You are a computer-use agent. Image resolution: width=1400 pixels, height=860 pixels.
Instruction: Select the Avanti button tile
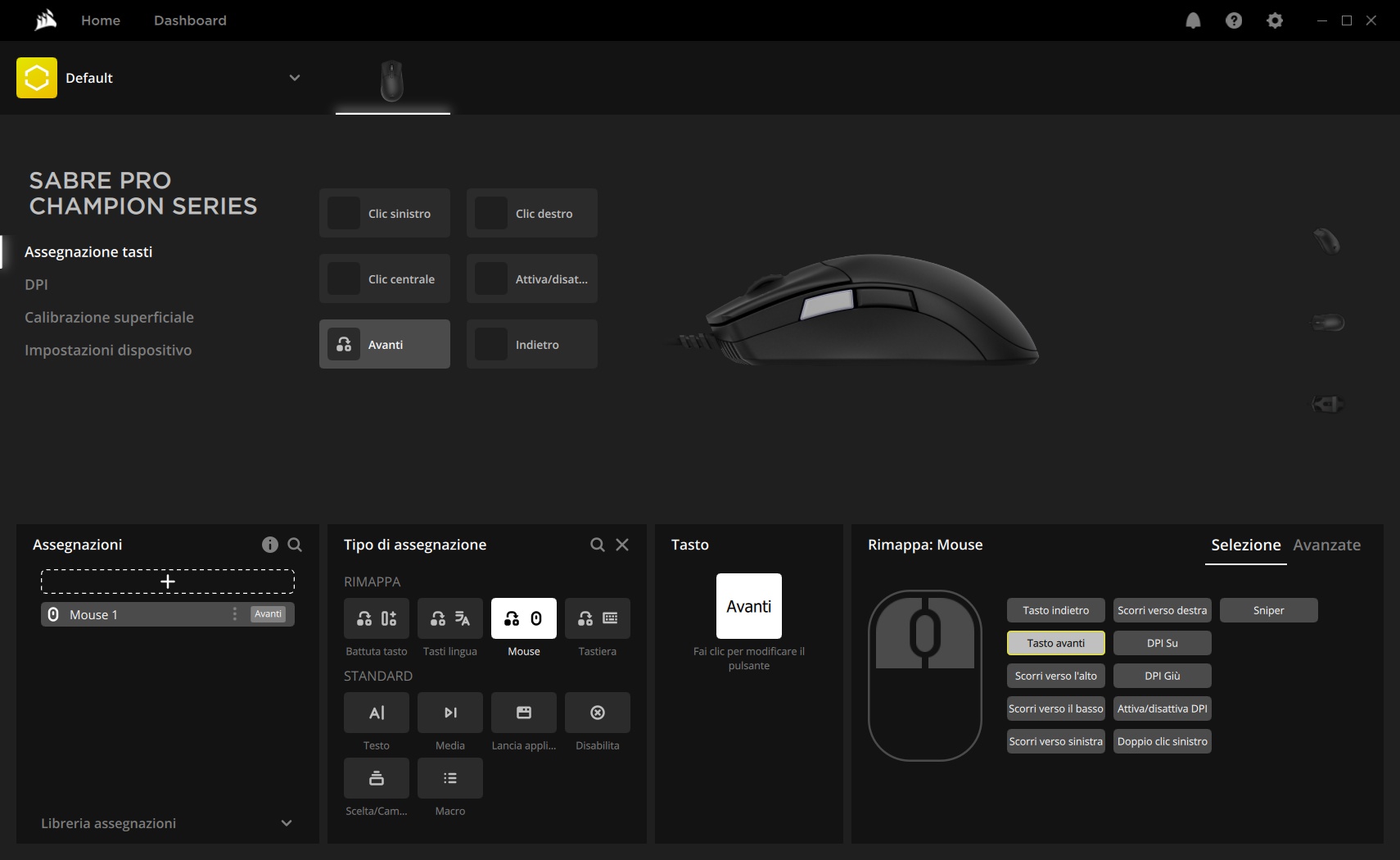coord(385,344)
